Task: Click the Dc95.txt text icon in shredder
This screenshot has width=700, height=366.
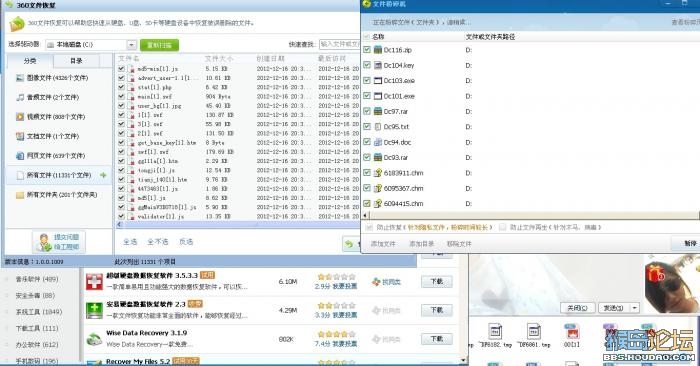Action: click(378, 127)
